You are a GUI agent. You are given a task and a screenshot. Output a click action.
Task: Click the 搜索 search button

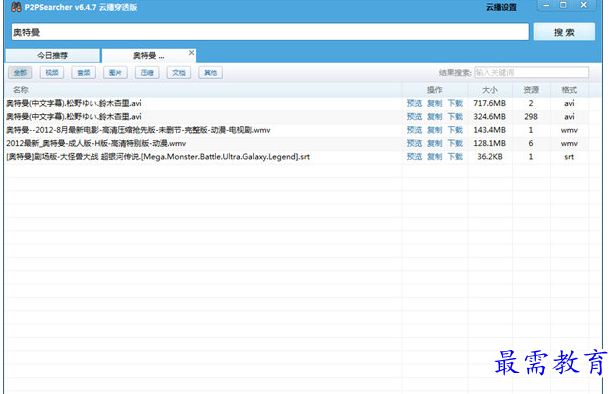564,32
